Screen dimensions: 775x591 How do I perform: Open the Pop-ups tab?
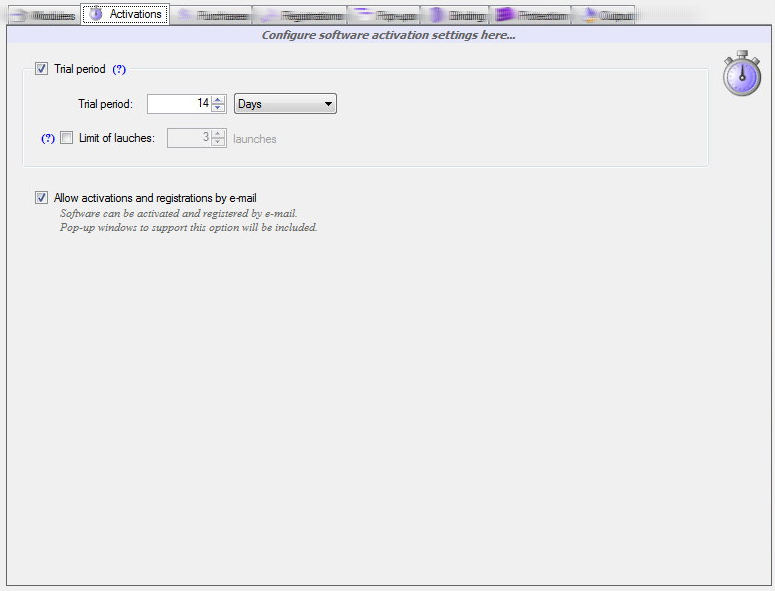pos(384,15)
